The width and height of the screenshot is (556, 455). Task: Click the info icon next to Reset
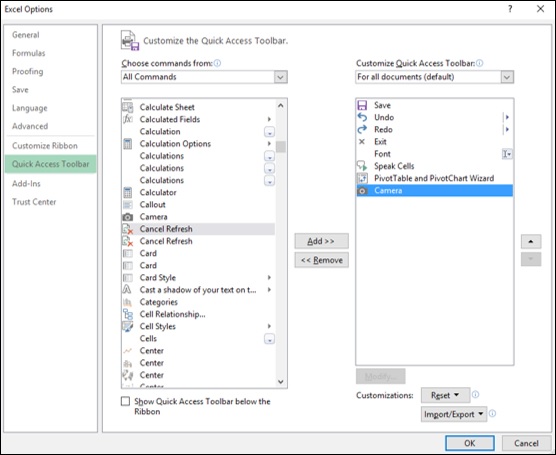[476, 394]
